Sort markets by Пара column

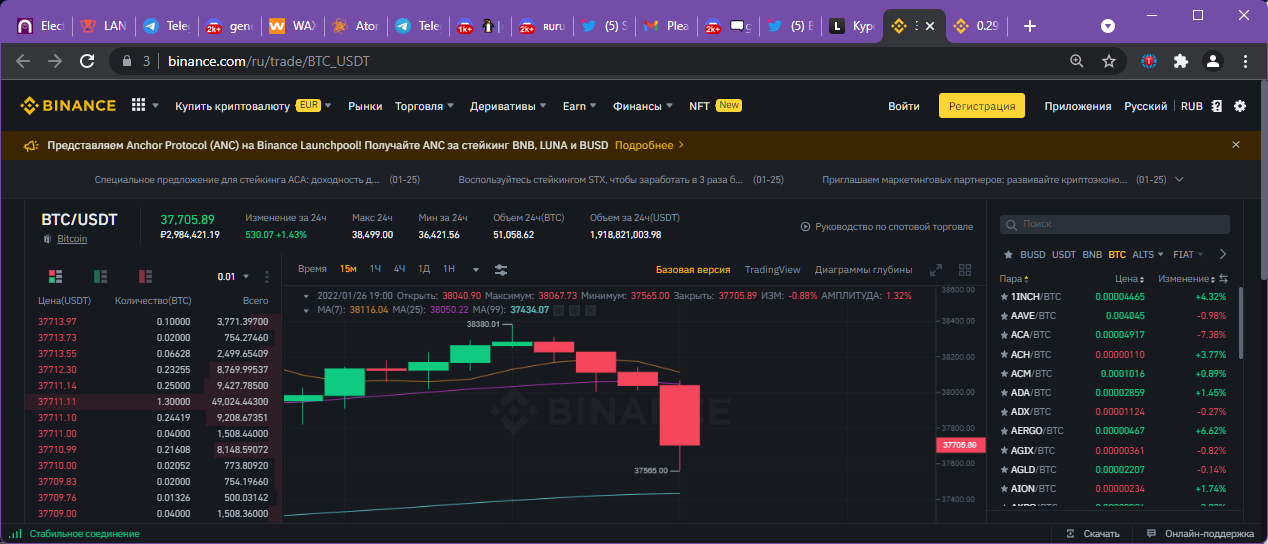click(x=1013, y=279)
